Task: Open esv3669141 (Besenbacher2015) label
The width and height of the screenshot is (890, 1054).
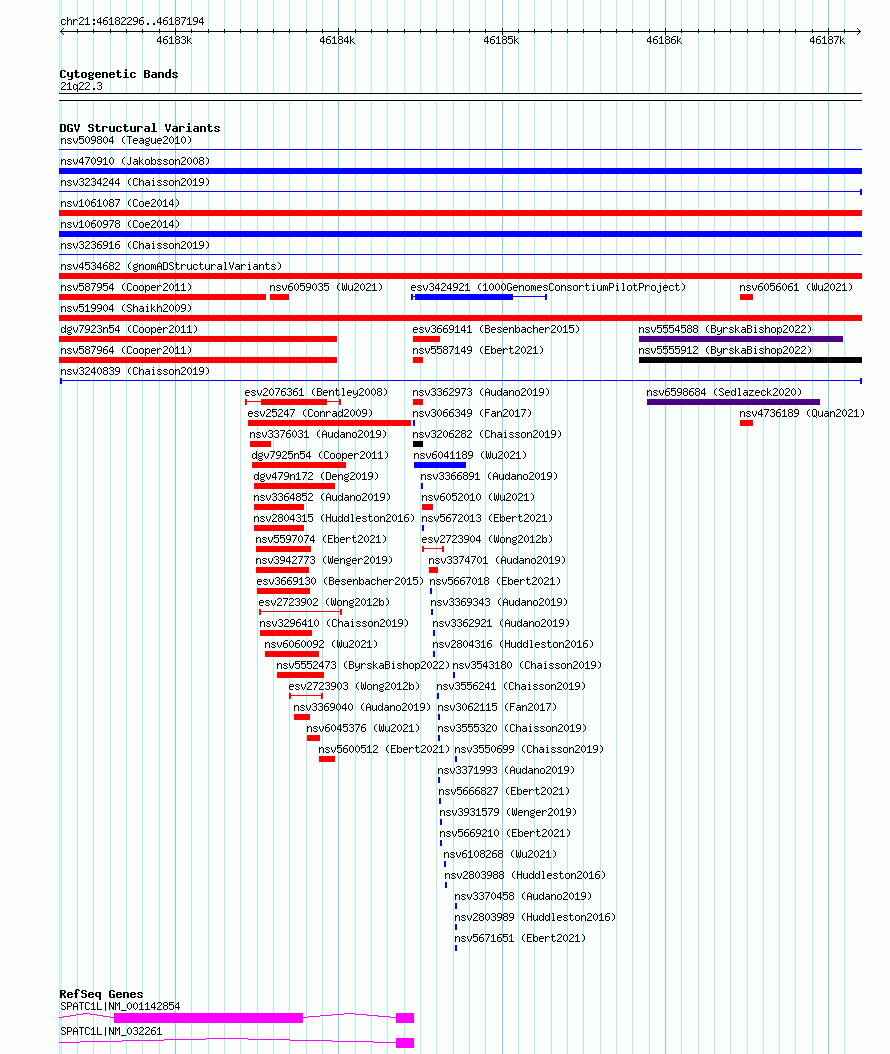Action: pyautogui.click(x=495, y=329)
